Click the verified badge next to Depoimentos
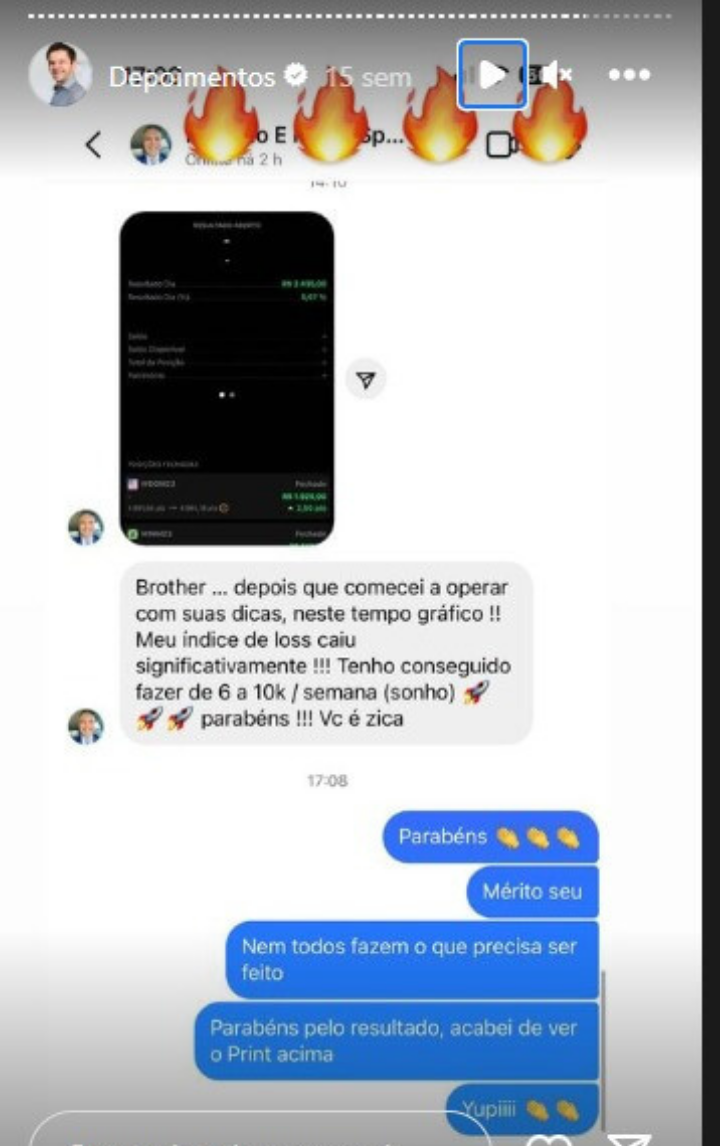Image resolution: width=720 pixels, height=1147 pixels. pos(296,75)
